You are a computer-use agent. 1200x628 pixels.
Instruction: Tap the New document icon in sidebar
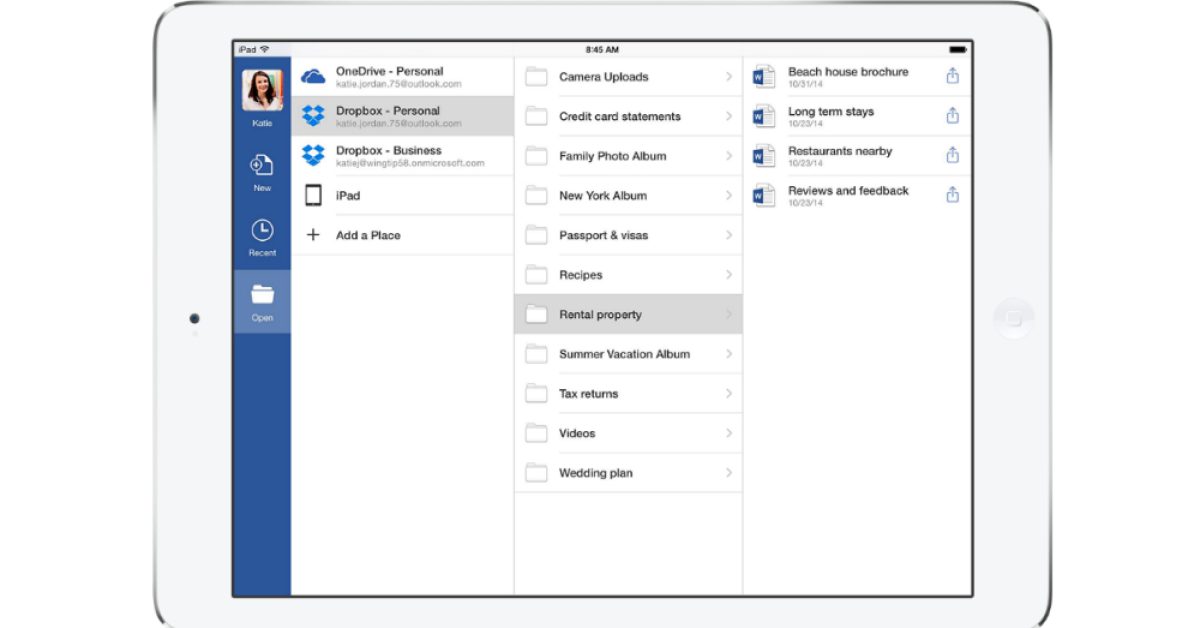coord(261,166)
